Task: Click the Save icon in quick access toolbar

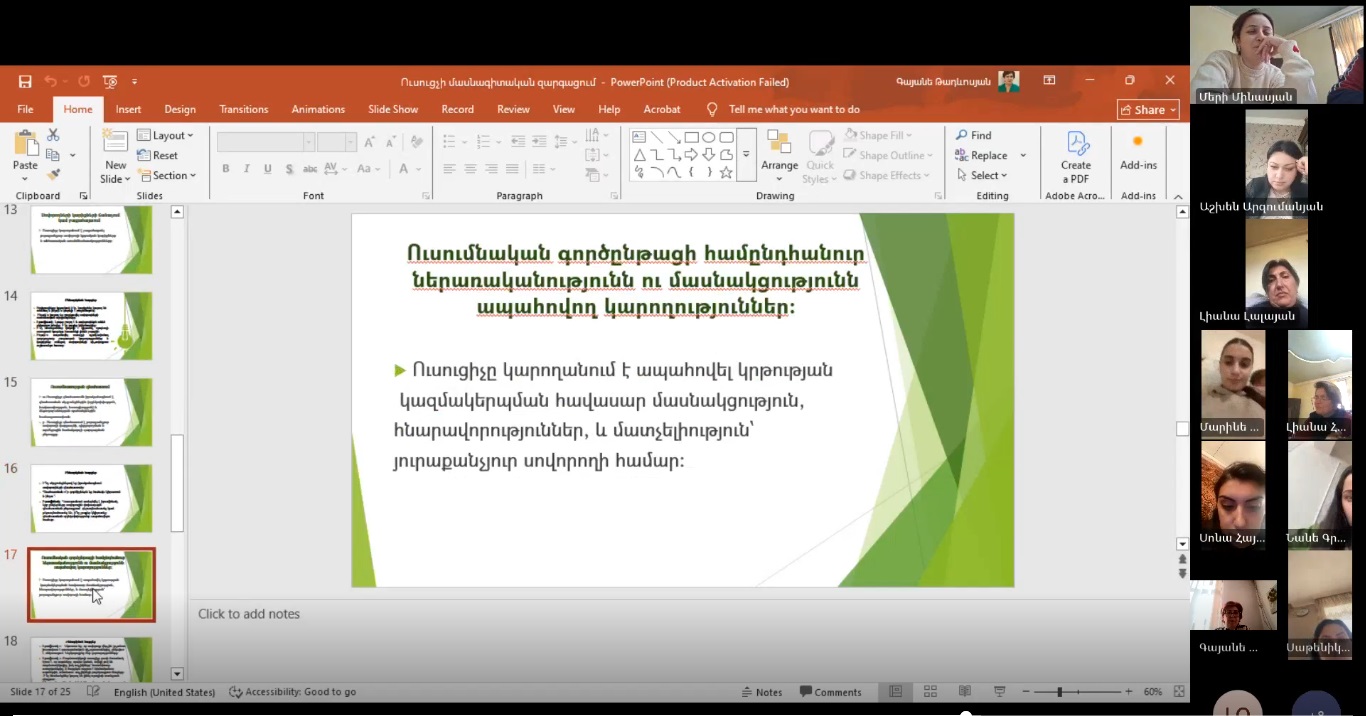Action: [x=25, y=81]
